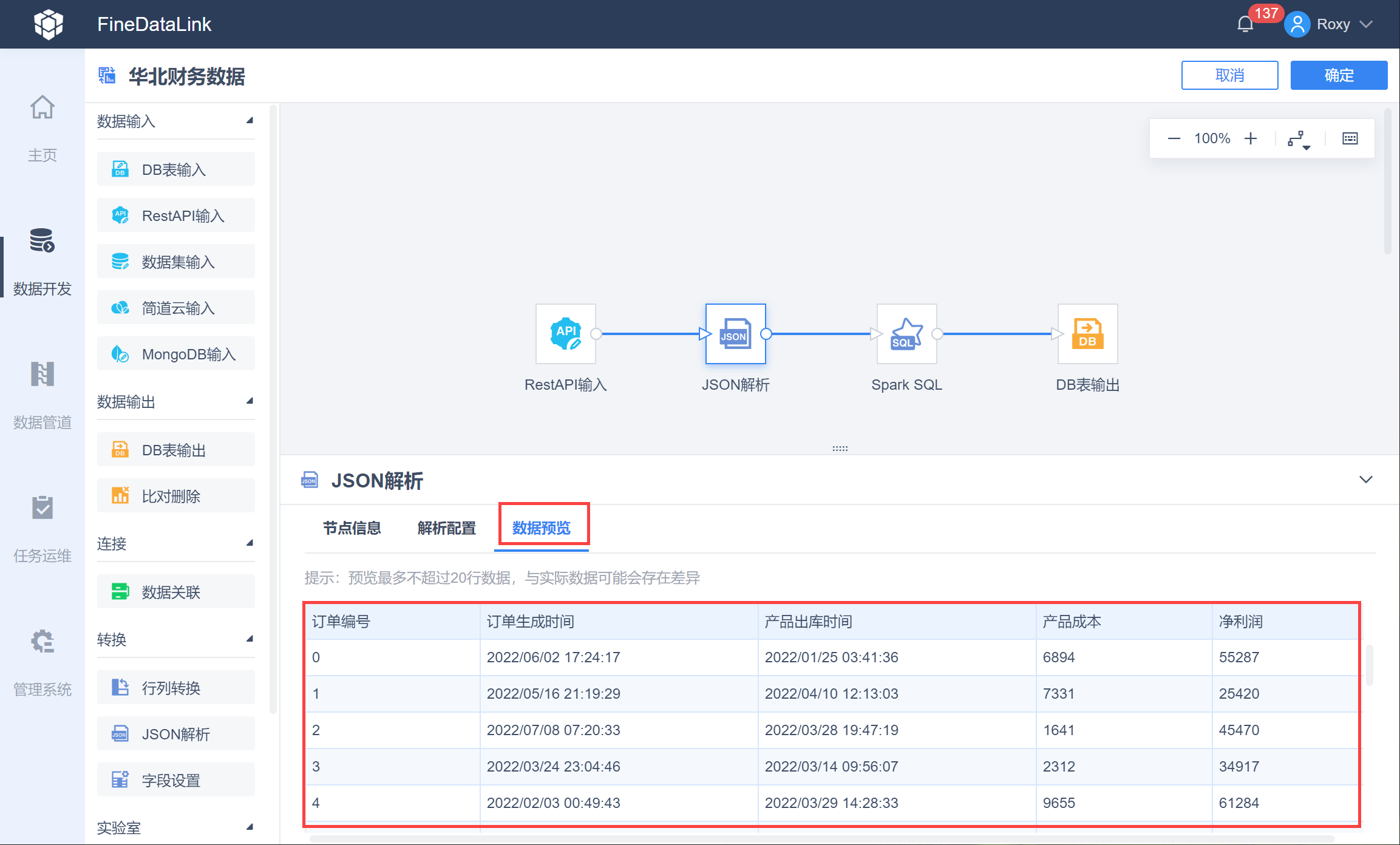The image size is (1400, 845).
Task: Switch to the 节点信息 tab
Action: pos(352,528)
